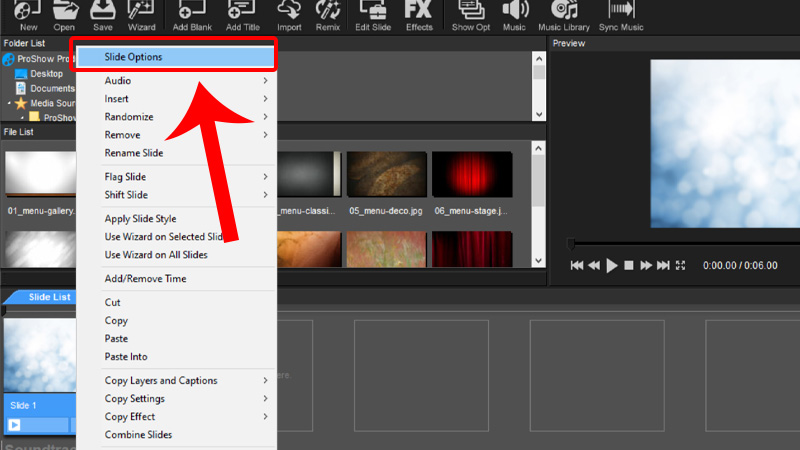Image resolution: width=800 pixels, height=450 pixels.
Task: Save the show using Save icon
Action: click(x=103, y=14)
